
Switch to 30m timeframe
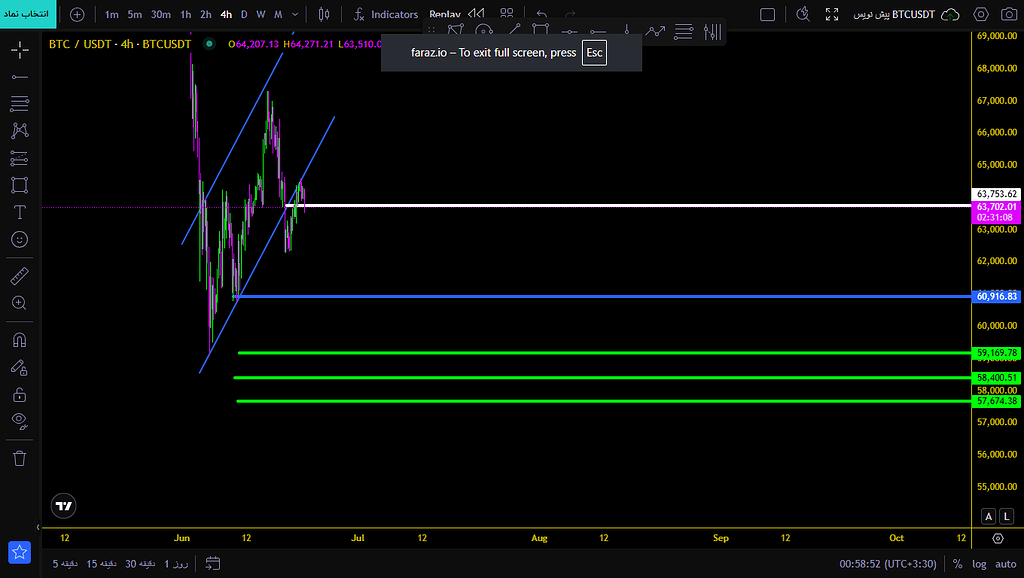pyautogui.click(x=161, y=14)
